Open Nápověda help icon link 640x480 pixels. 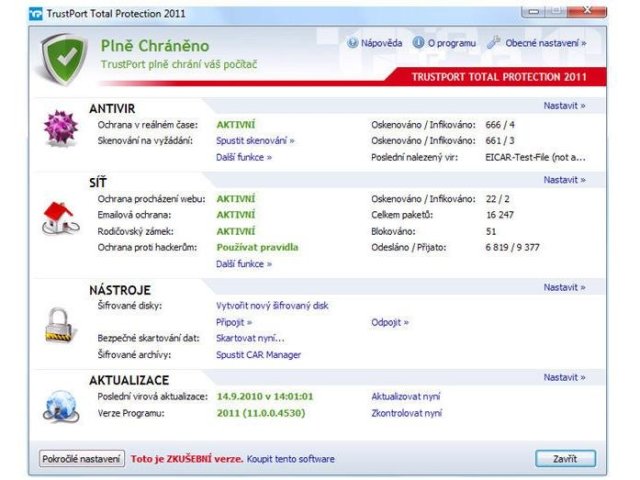[x=375, y=44]
